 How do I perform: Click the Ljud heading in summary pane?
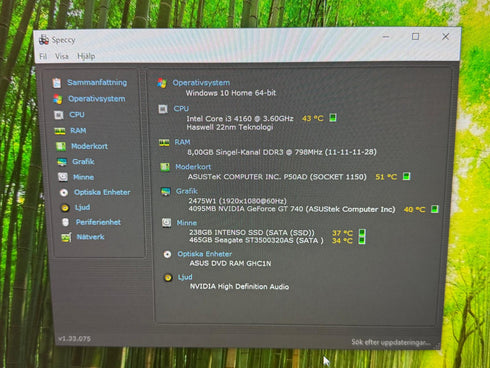[185, 277]
